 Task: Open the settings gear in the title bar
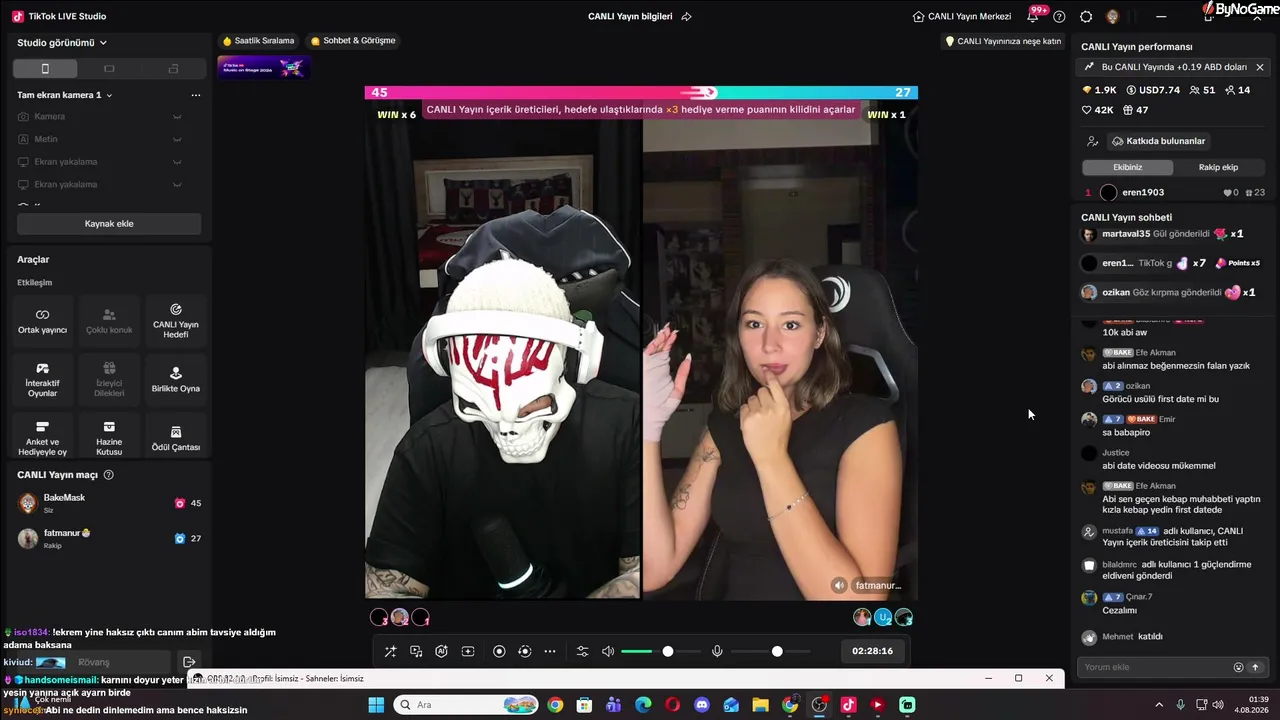click(1086, 16)
